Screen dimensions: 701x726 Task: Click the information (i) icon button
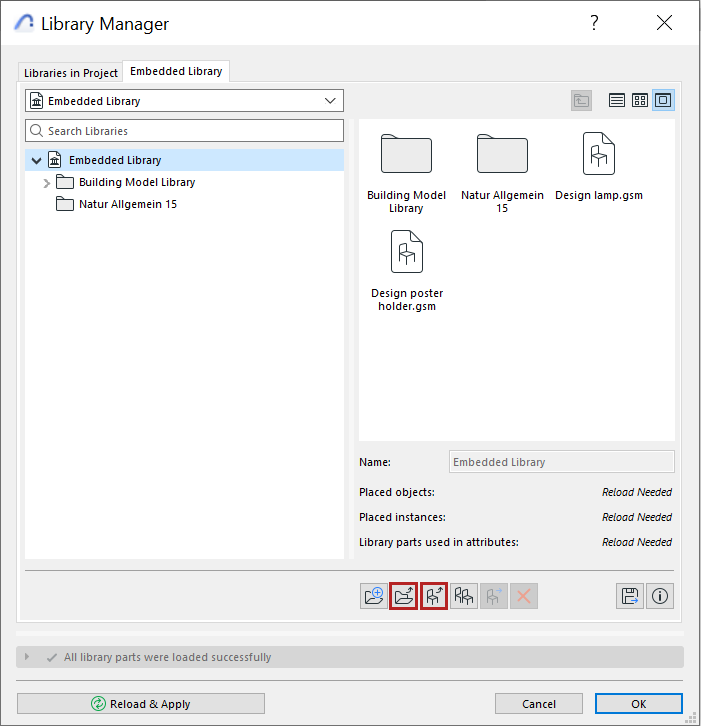660,596
